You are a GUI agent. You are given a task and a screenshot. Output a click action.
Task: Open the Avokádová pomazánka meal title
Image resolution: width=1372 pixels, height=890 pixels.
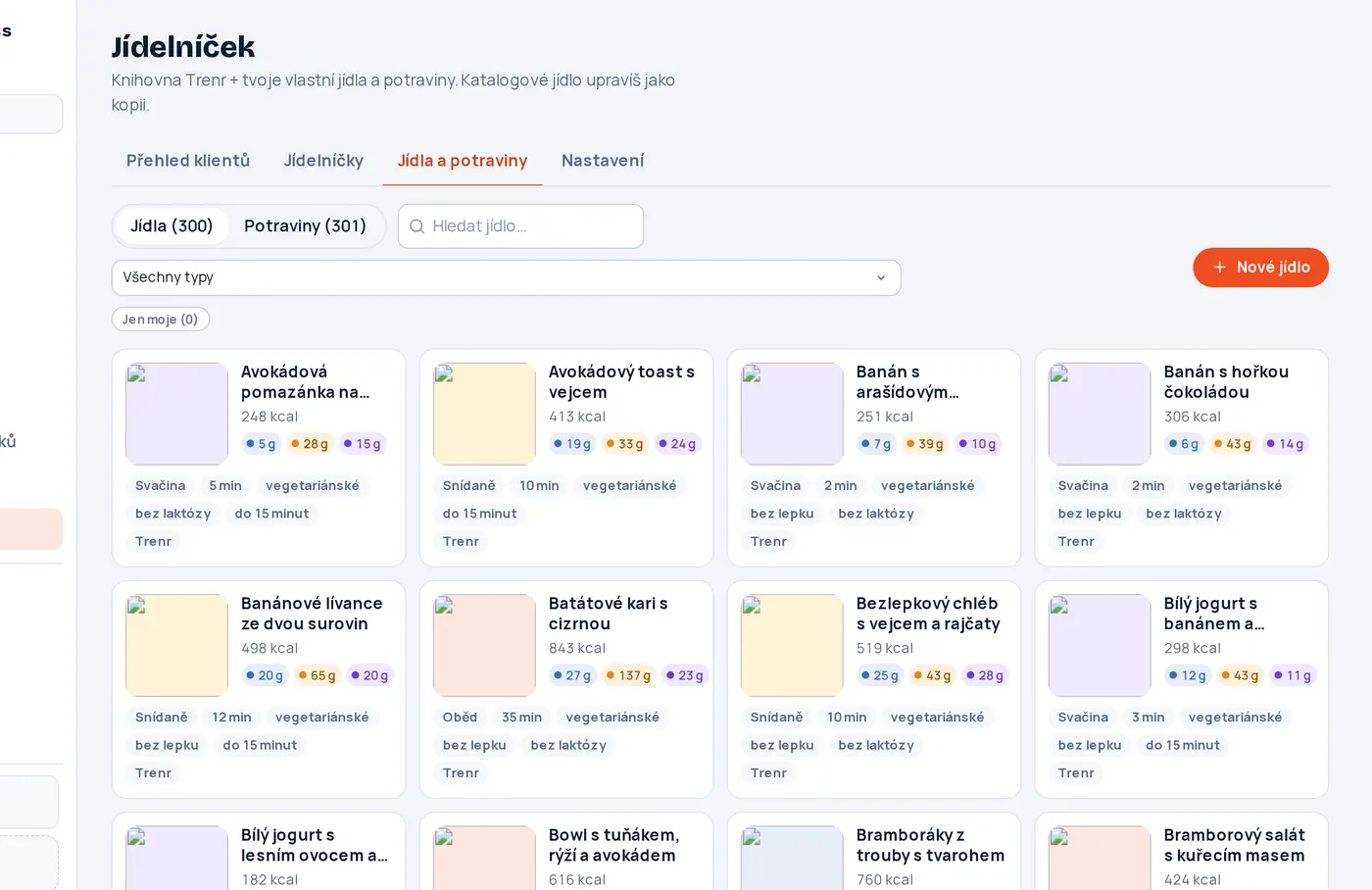point(306,382)
